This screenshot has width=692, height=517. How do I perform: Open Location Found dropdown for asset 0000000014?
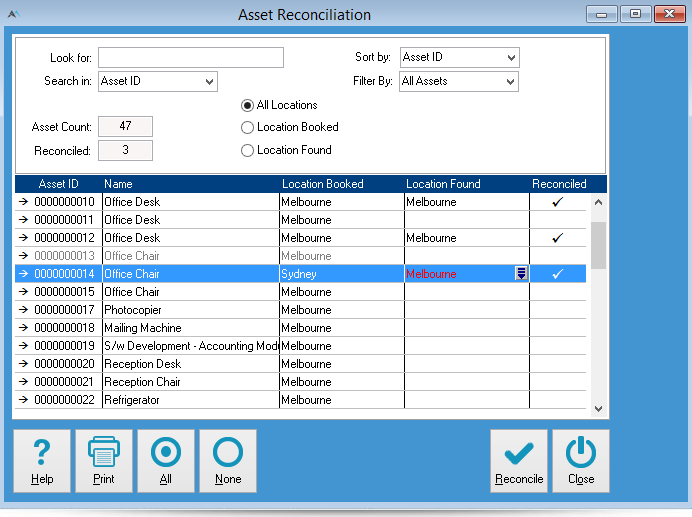521,274
